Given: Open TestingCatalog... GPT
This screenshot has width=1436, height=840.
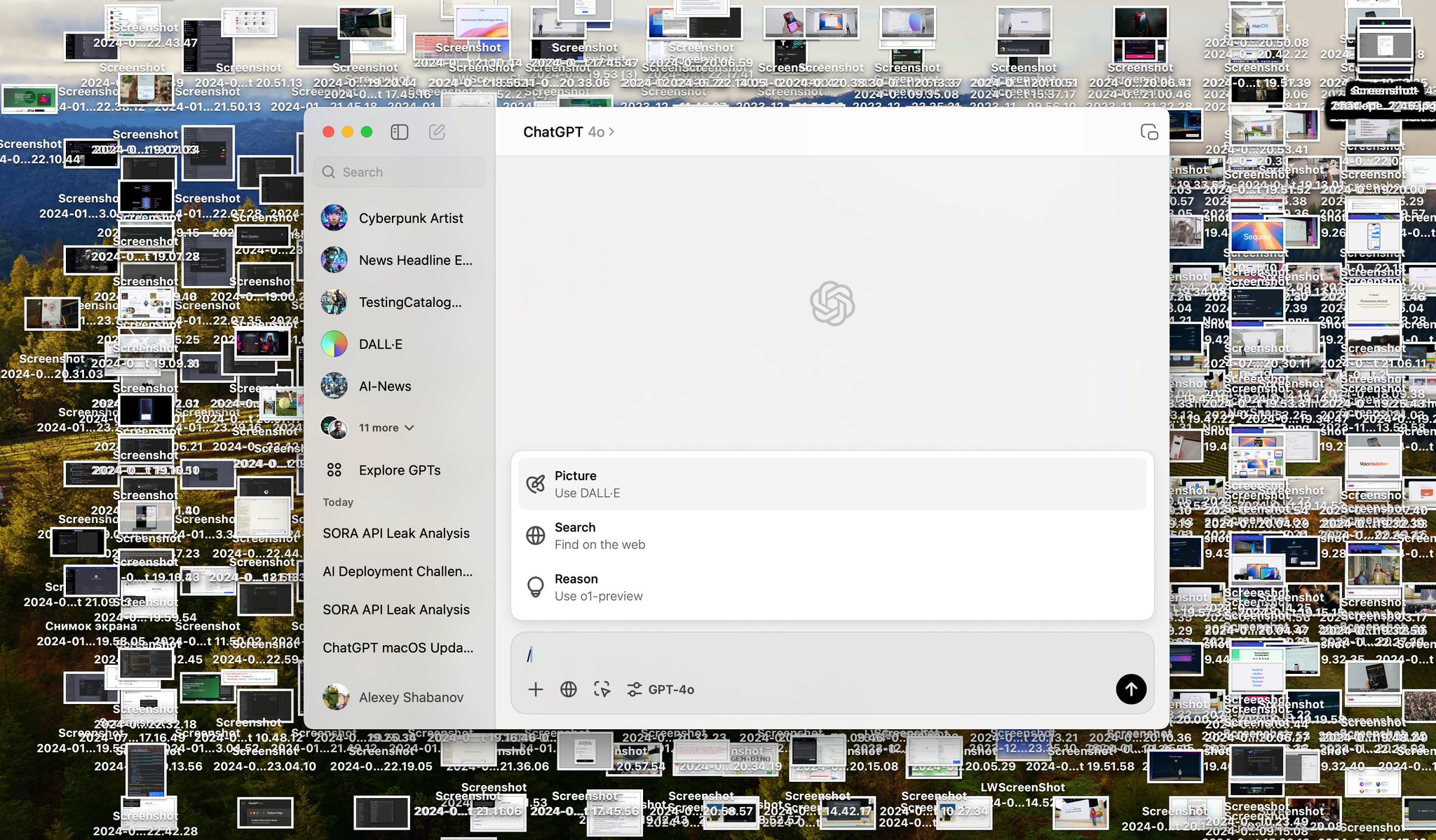Looking at the screenshot, I should [x=399, y=302].
